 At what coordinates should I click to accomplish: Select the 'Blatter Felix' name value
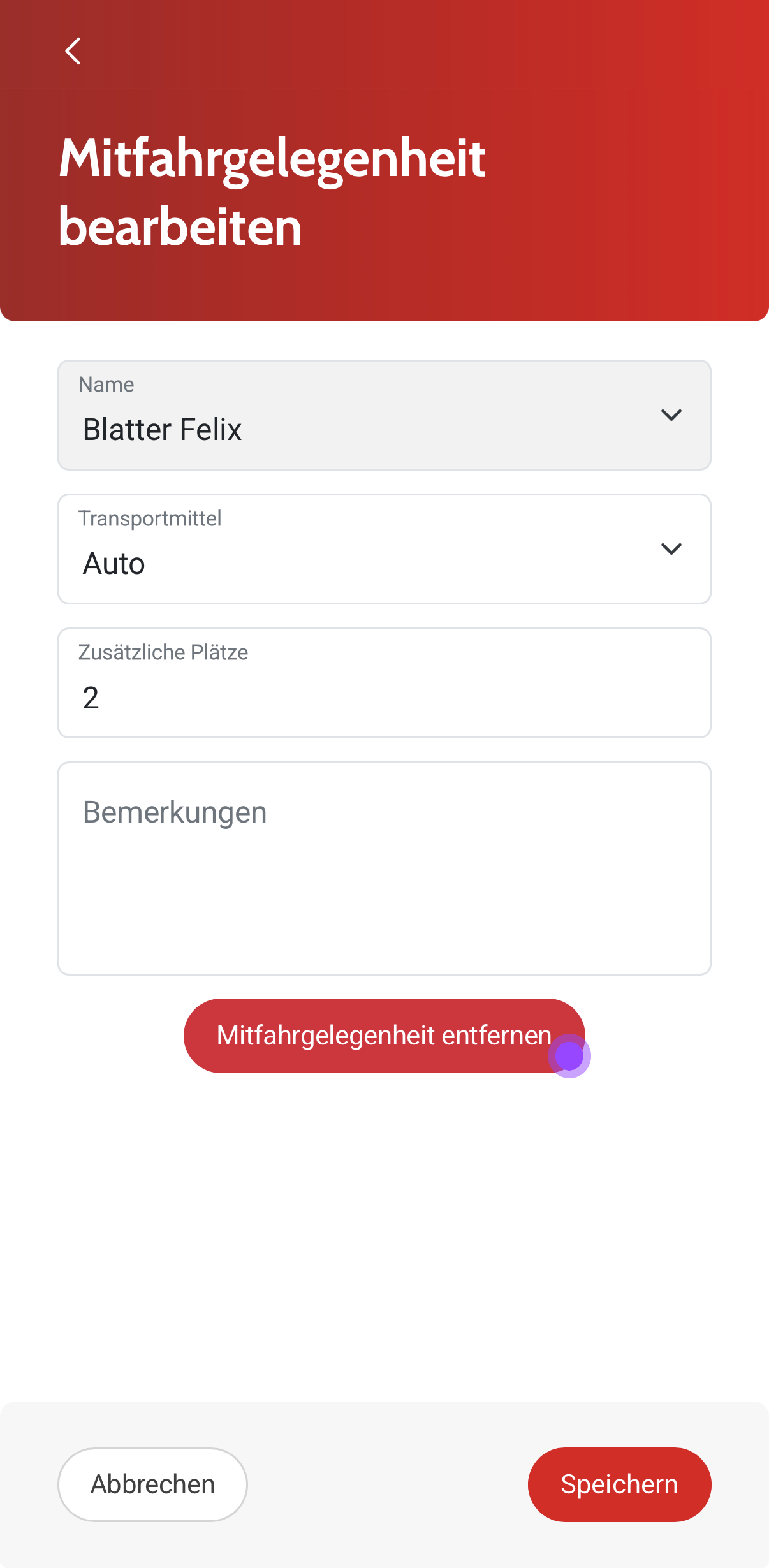point(162,430)
